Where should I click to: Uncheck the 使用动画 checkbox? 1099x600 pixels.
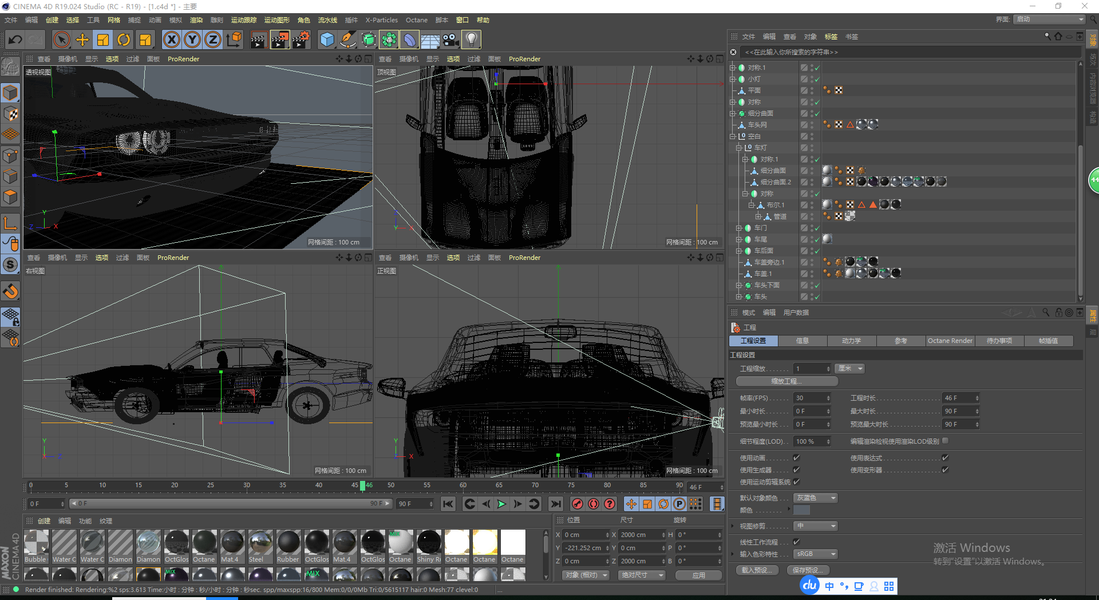(796, 458)
